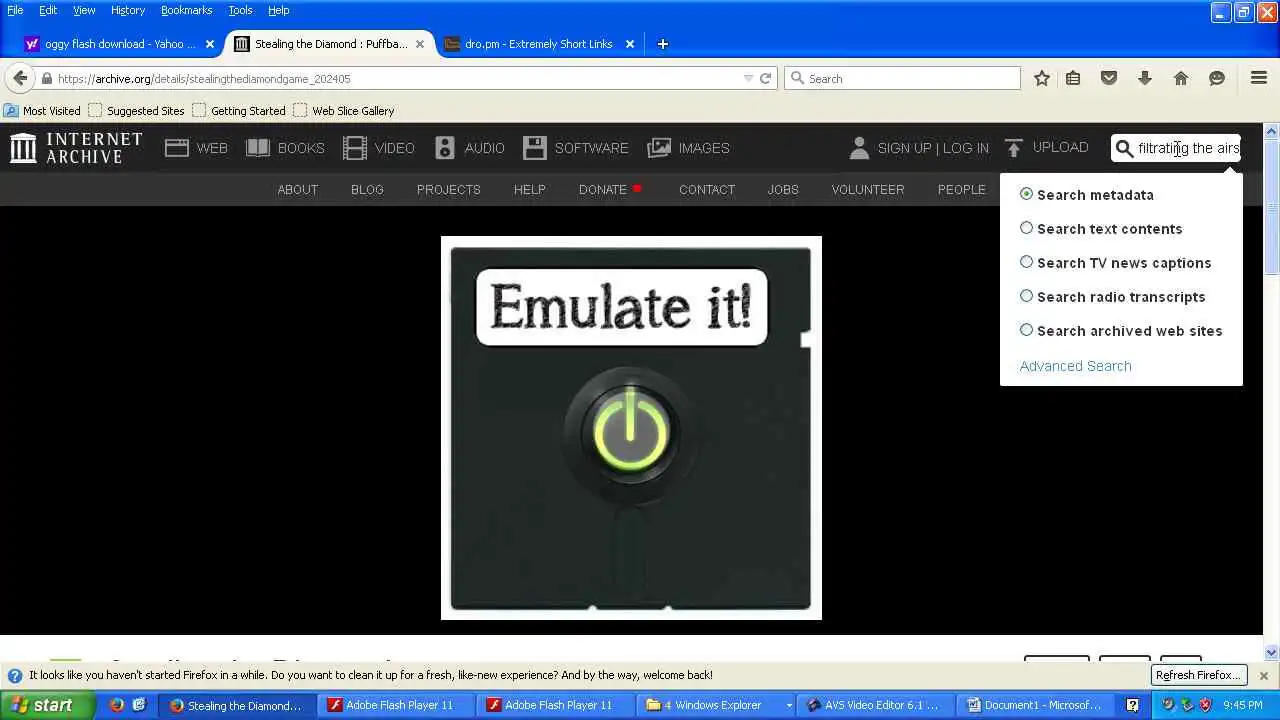
Task: Click the scrollbar down arrow
Action: [1271, 652]
